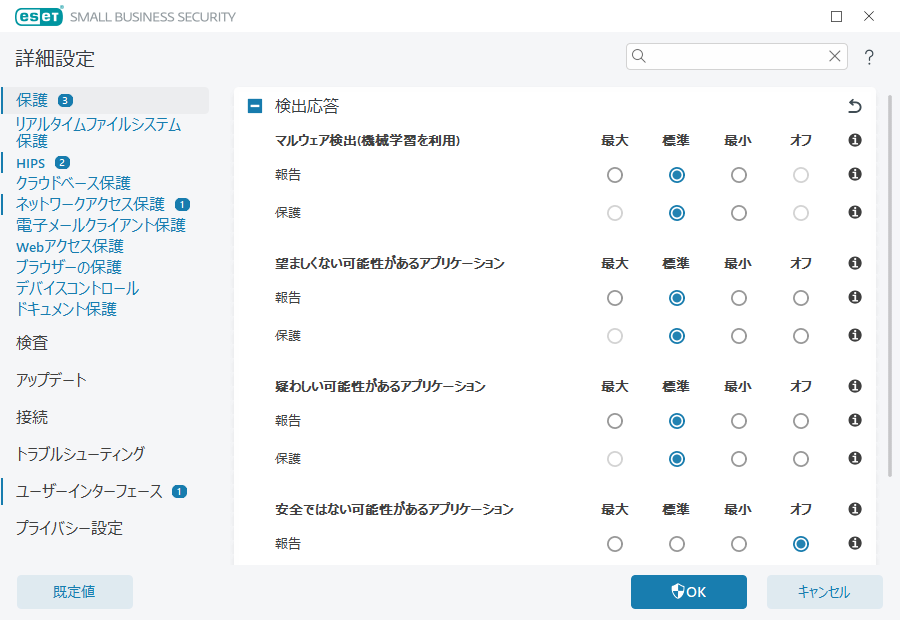Set 安全ではない可能性があるアプリケーション 報告 to 標準
Image resolution: width=900 pixels, height=620 pixels.
pyautogui.click(x=677, y=544)
